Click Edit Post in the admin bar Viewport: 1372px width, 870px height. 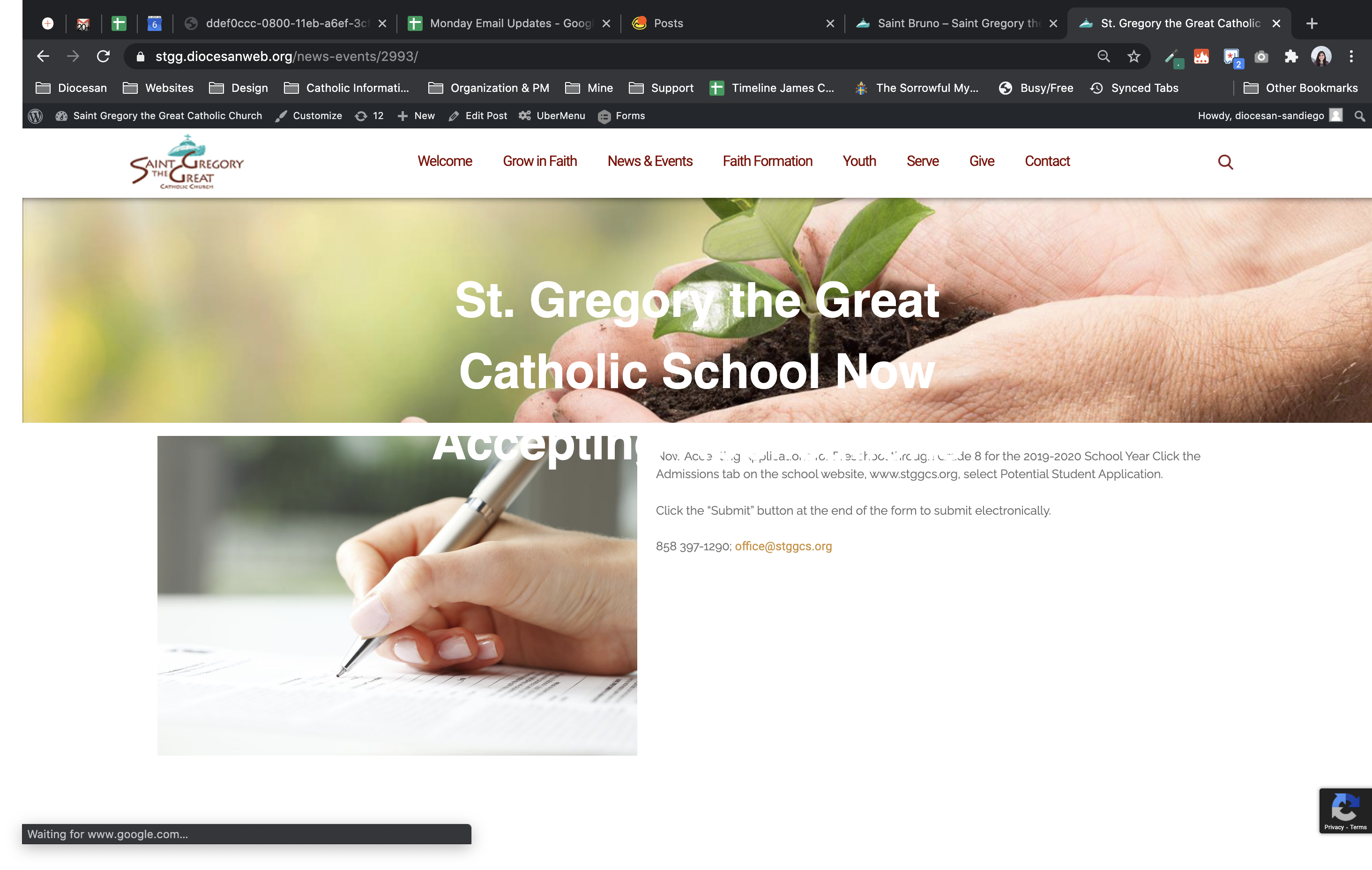click(478, 116)
